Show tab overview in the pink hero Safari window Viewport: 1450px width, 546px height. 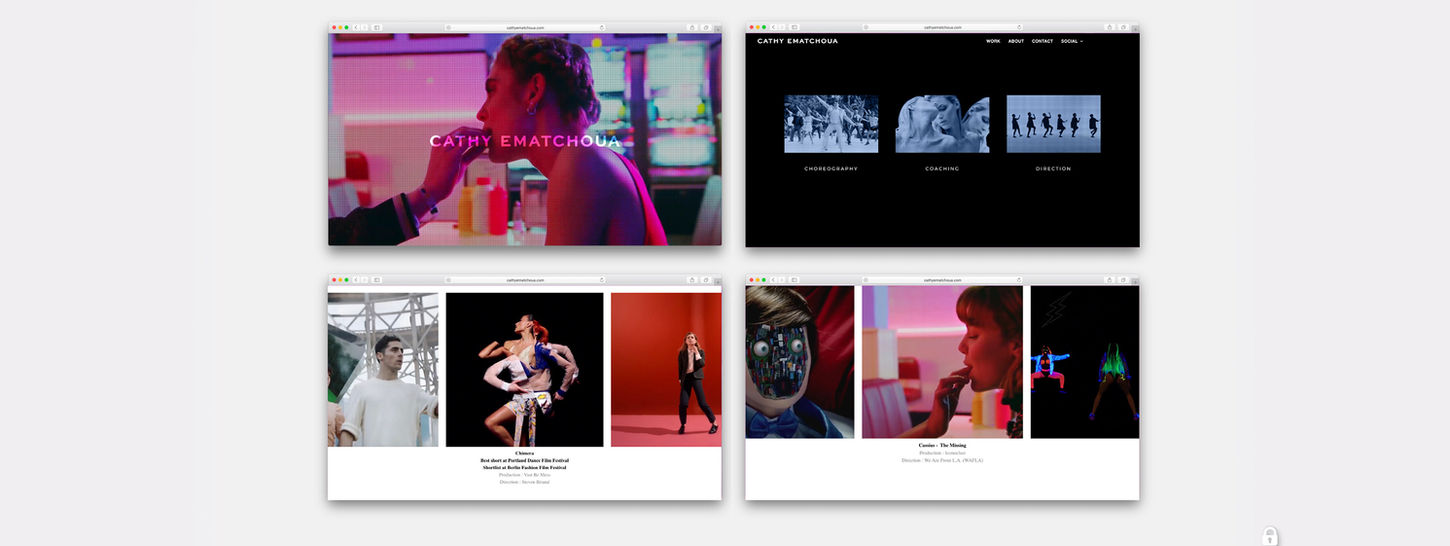tap(706, 28)
